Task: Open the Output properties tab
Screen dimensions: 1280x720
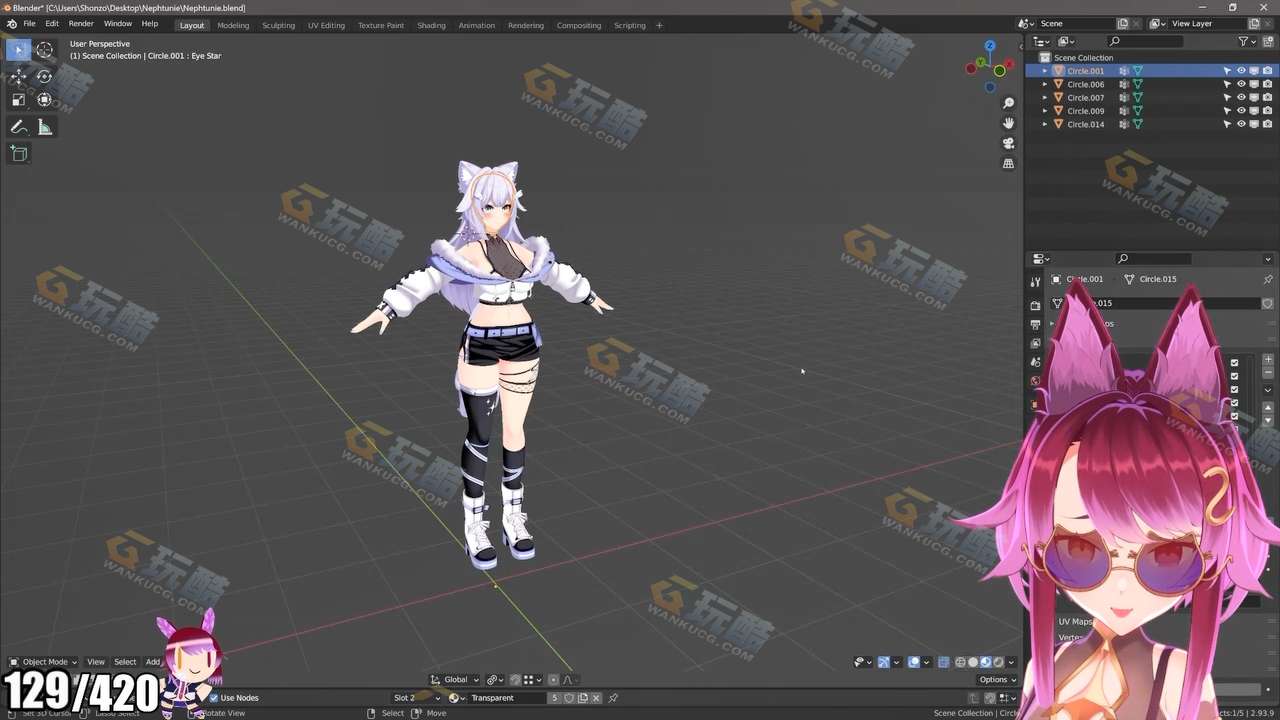Action: pyautogui.click(x=1035, y=324)
